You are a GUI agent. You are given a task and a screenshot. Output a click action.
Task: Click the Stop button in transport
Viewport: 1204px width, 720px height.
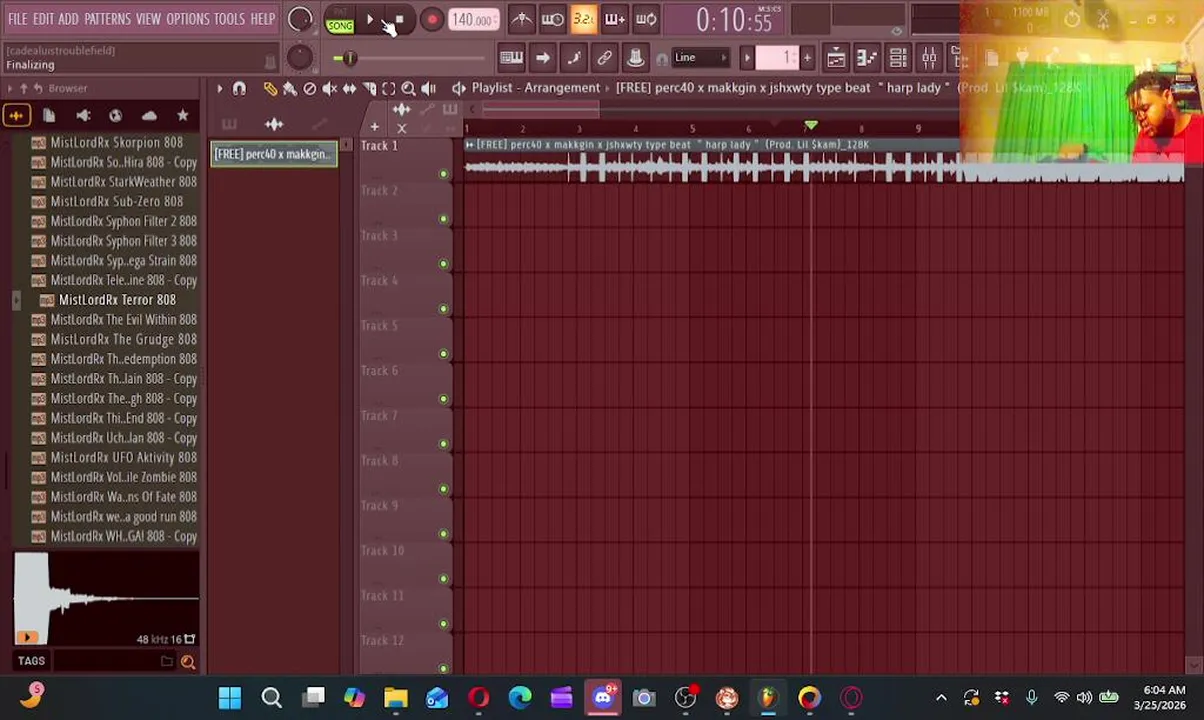(x=398, y=20)
